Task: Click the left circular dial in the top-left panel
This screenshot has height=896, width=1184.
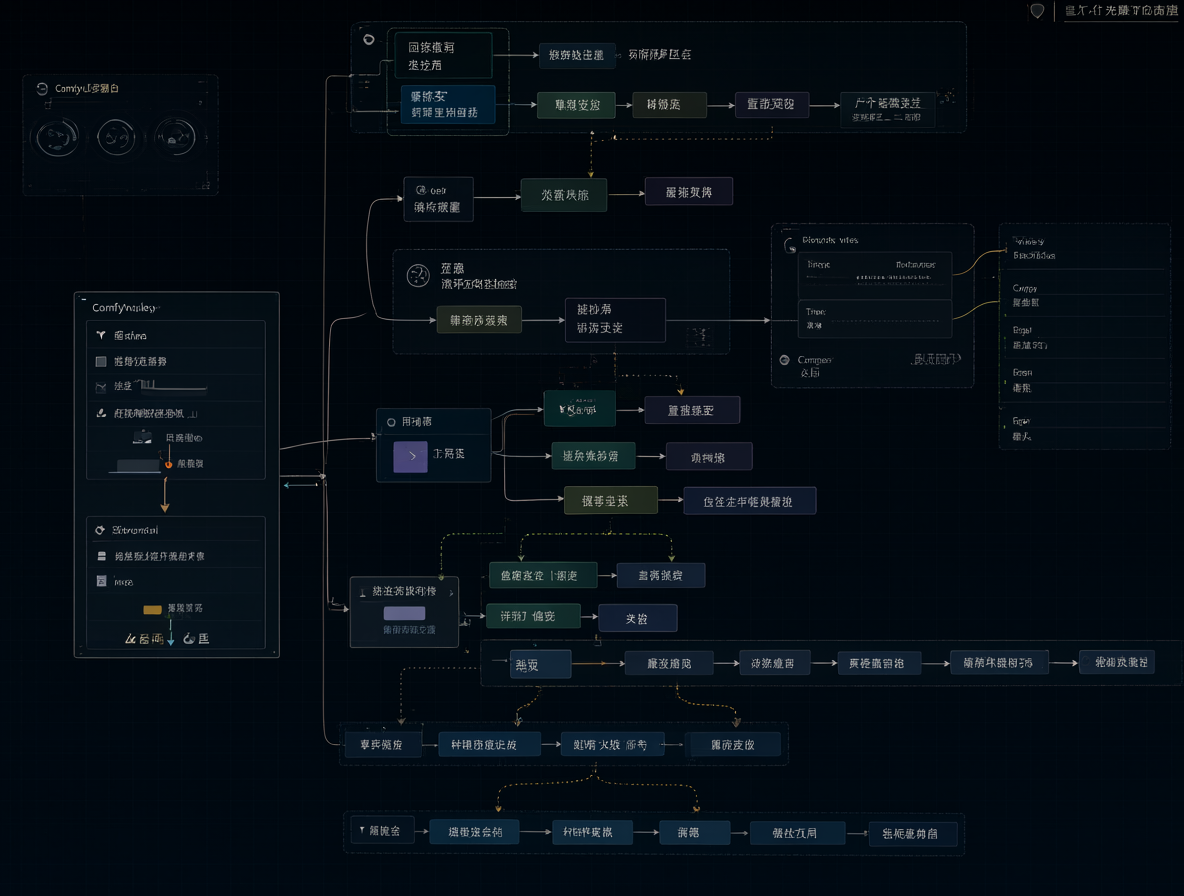Action: (x=57, y=138)
